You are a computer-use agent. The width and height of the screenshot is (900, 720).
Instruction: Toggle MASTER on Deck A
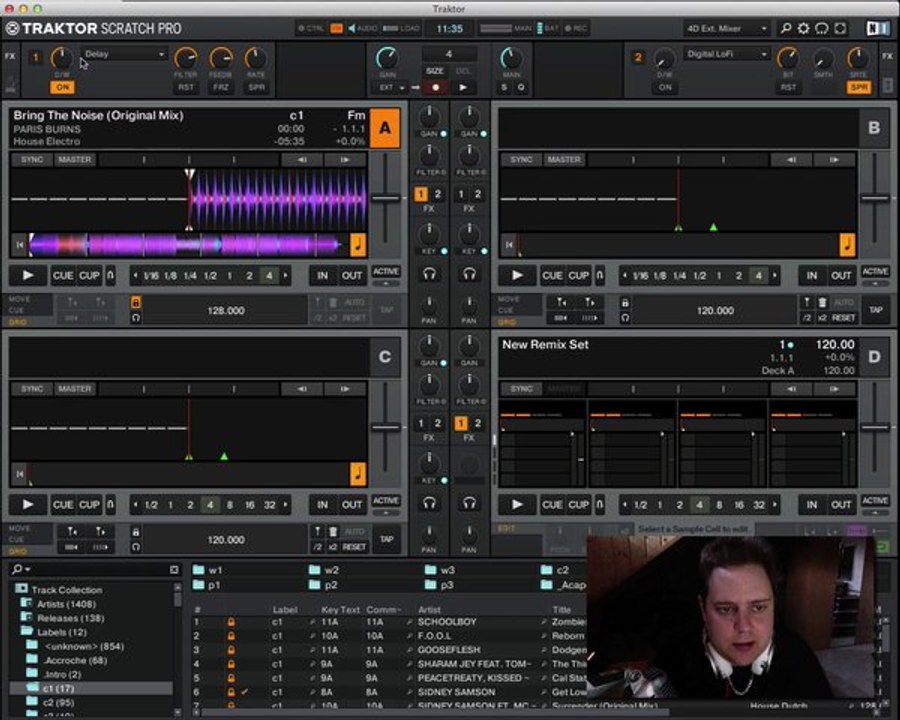(75, 160)
